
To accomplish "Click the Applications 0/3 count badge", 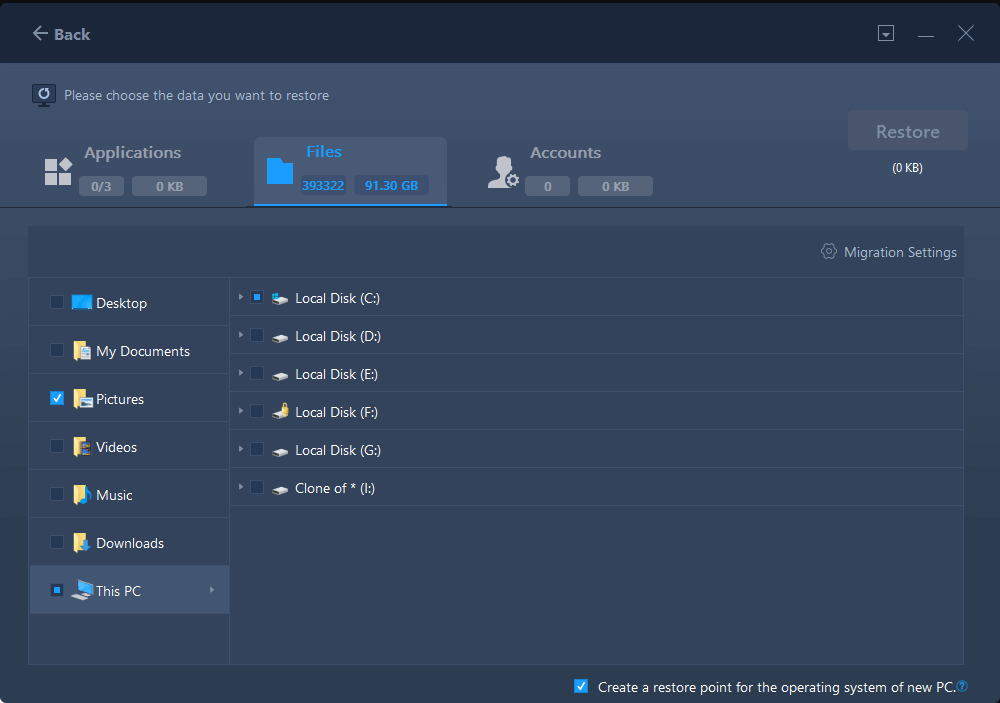I will 101,186.
